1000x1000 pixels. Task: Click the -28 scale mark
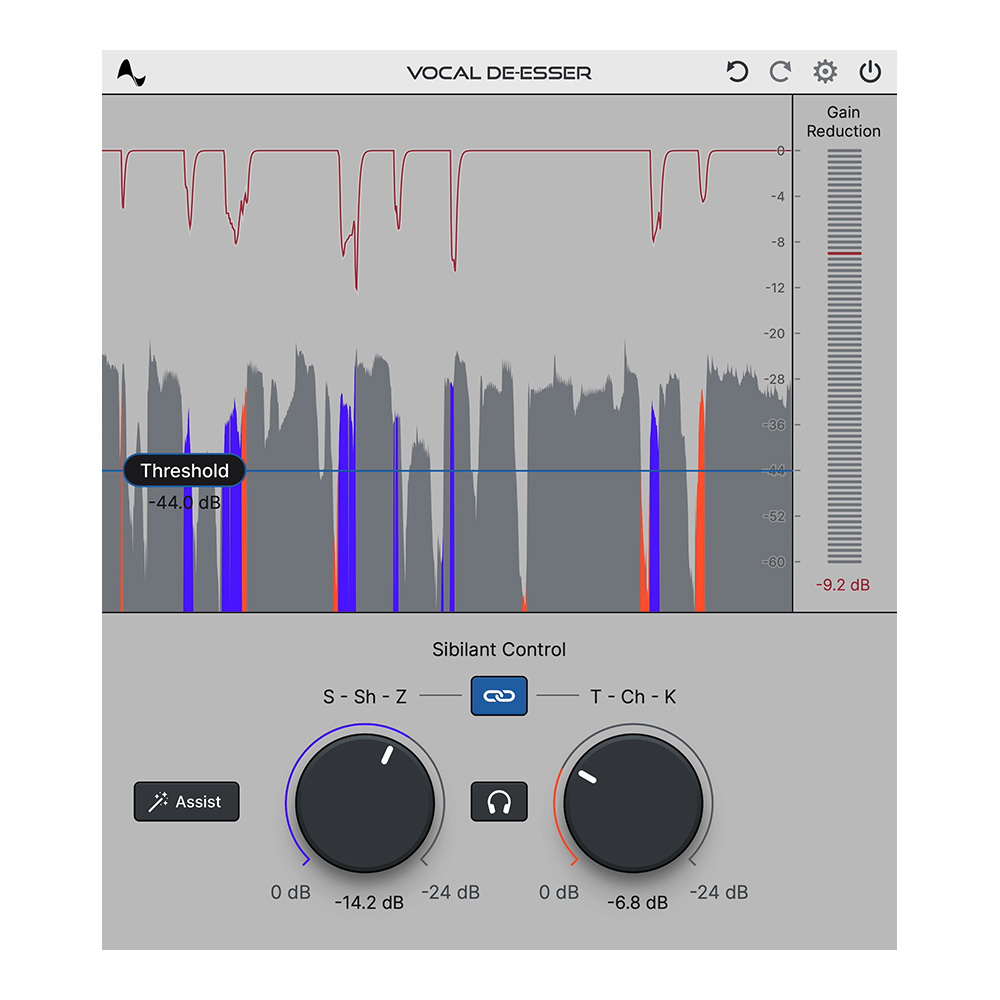click(x=774, y=379)
